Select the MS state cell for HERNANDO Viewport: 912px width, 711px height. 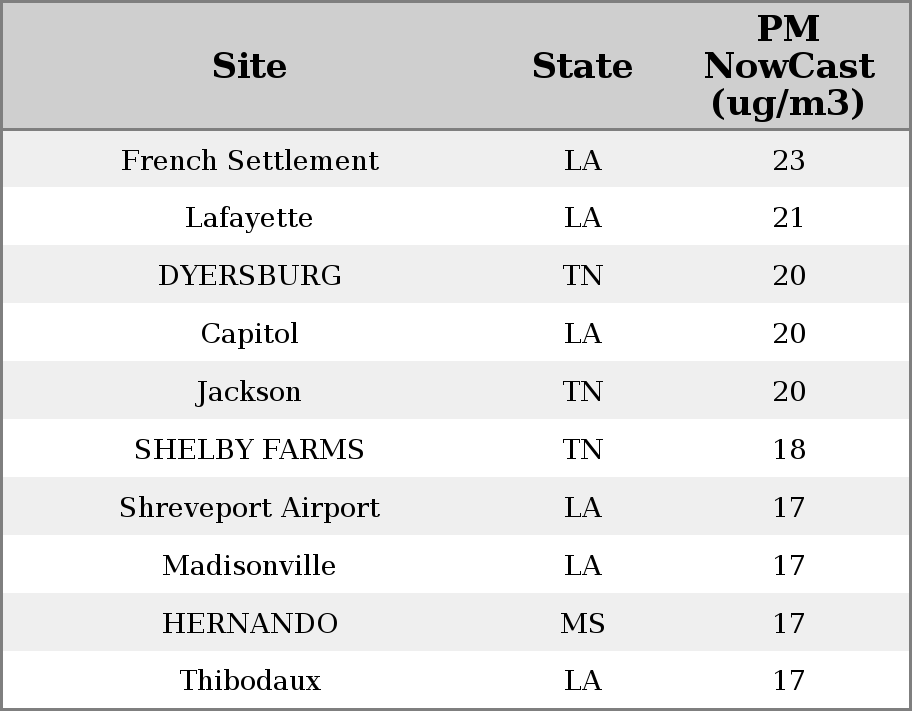[x=582, y=624]
